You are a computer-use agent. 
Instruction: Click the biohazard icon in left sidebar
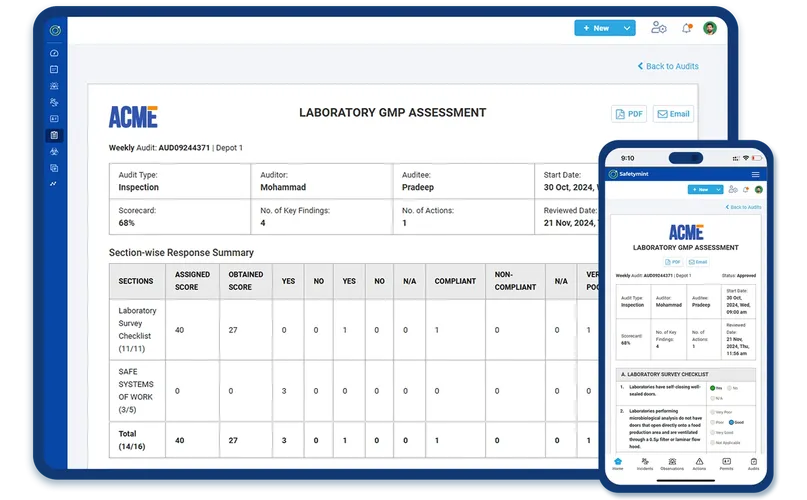[x=54, y=151]
